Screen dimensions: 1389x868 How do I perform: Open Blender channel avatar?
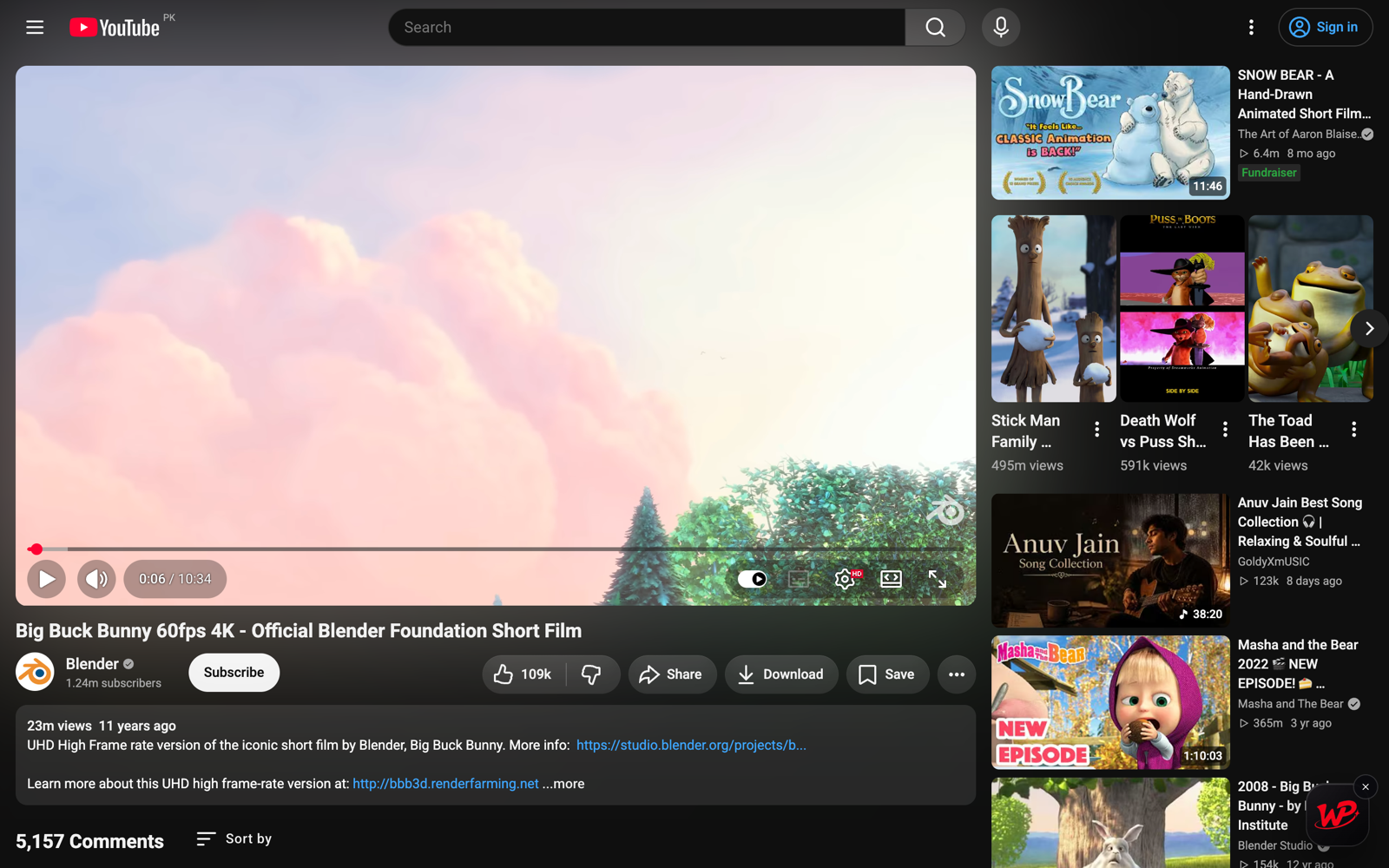tap(35, 673)
